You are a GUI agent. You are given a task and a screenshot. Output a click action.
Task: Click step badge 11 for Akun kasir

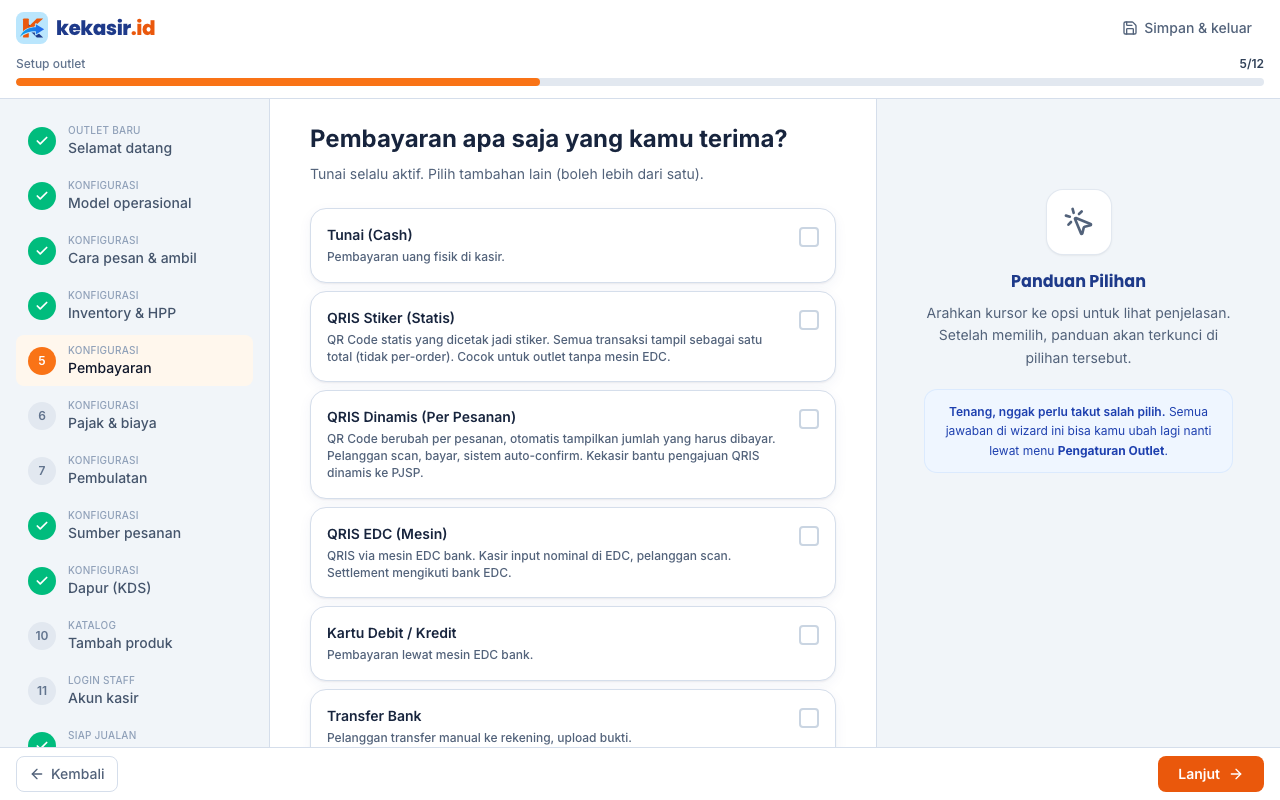[42, 691]
